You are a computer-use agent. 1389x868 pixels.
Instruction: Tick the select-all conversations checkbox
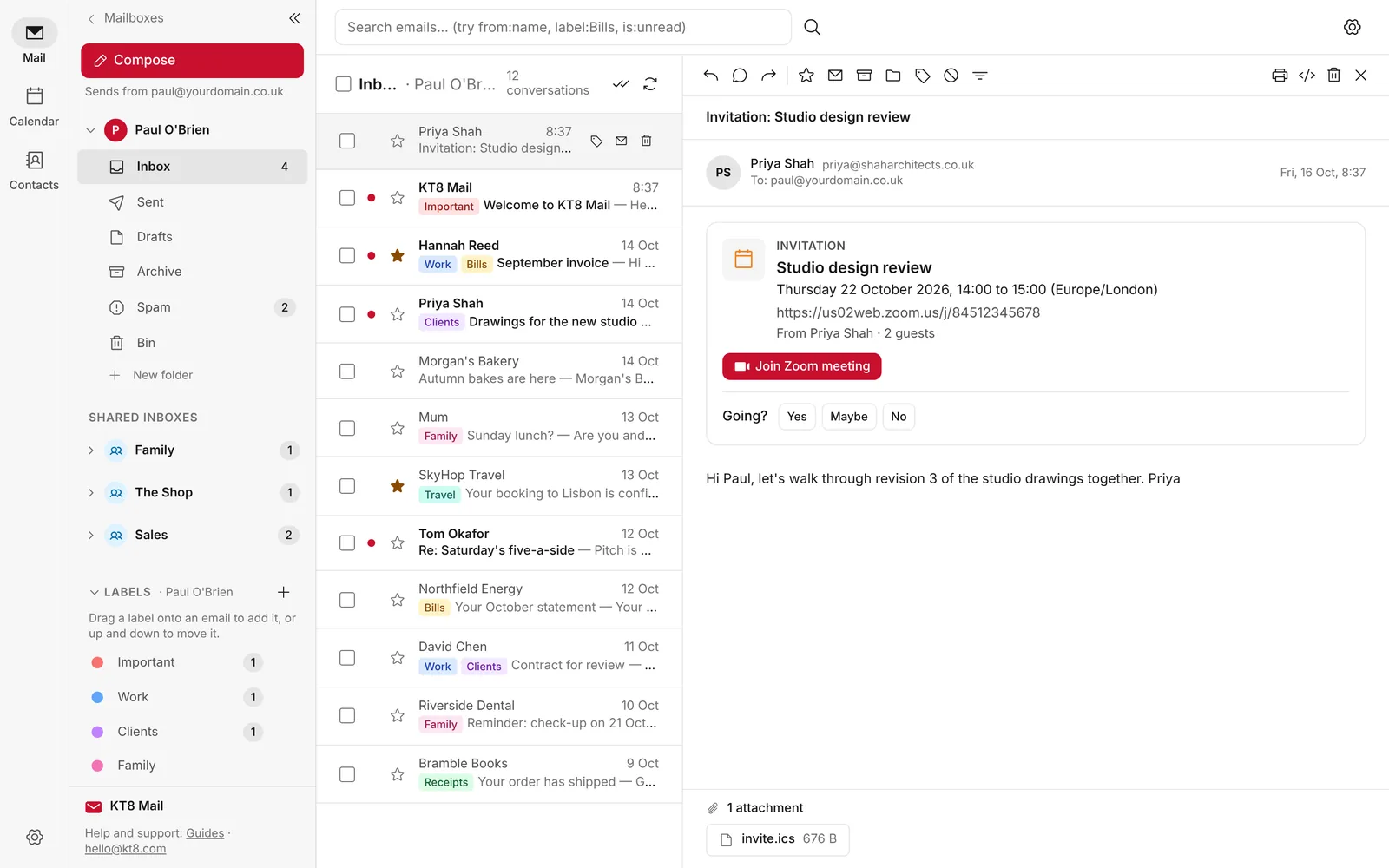344,84
